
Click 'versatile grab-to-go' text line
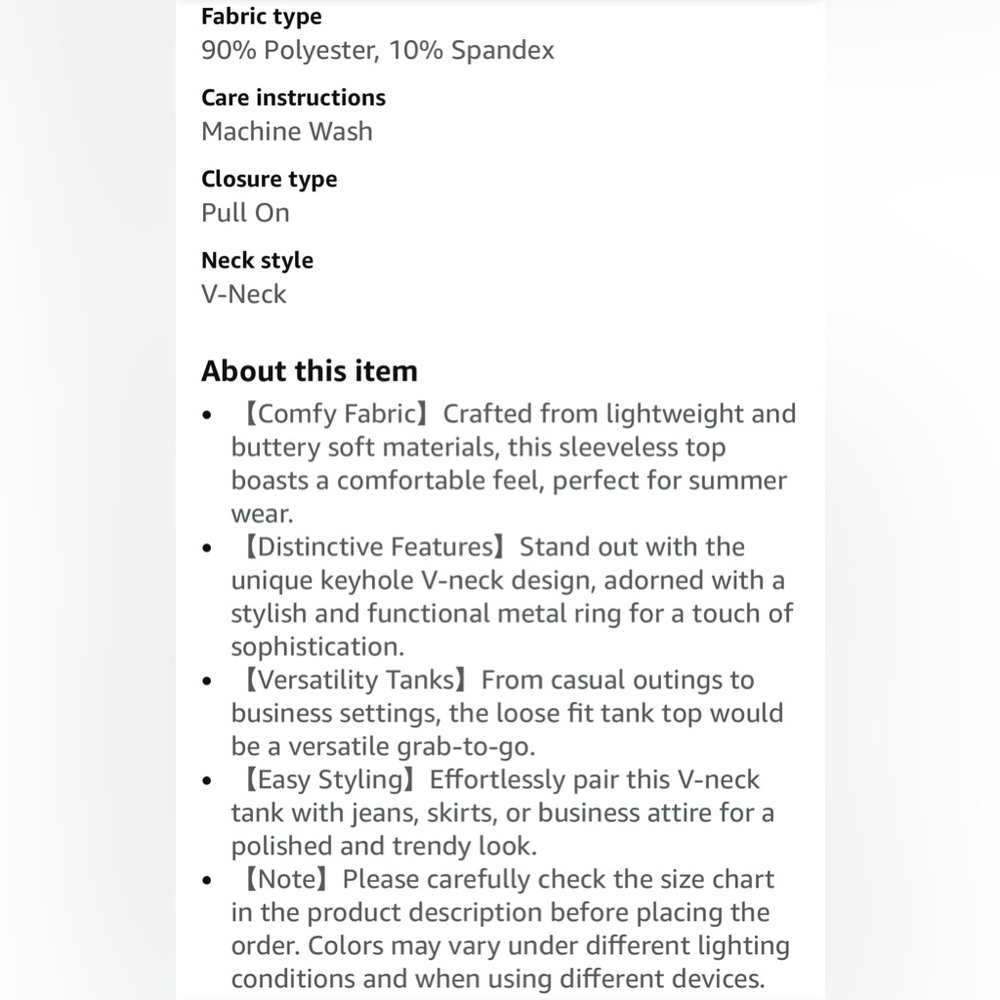coord(383,746)
